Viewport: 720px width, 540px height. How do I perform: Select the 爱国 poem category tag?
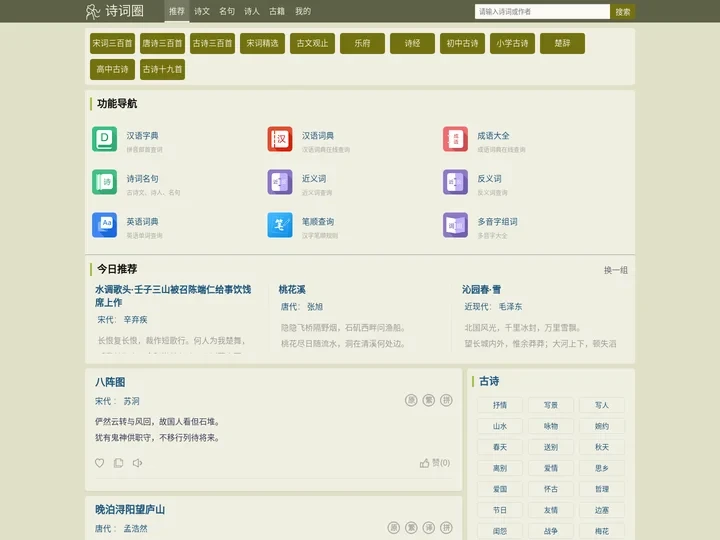(x=500, y=489)
